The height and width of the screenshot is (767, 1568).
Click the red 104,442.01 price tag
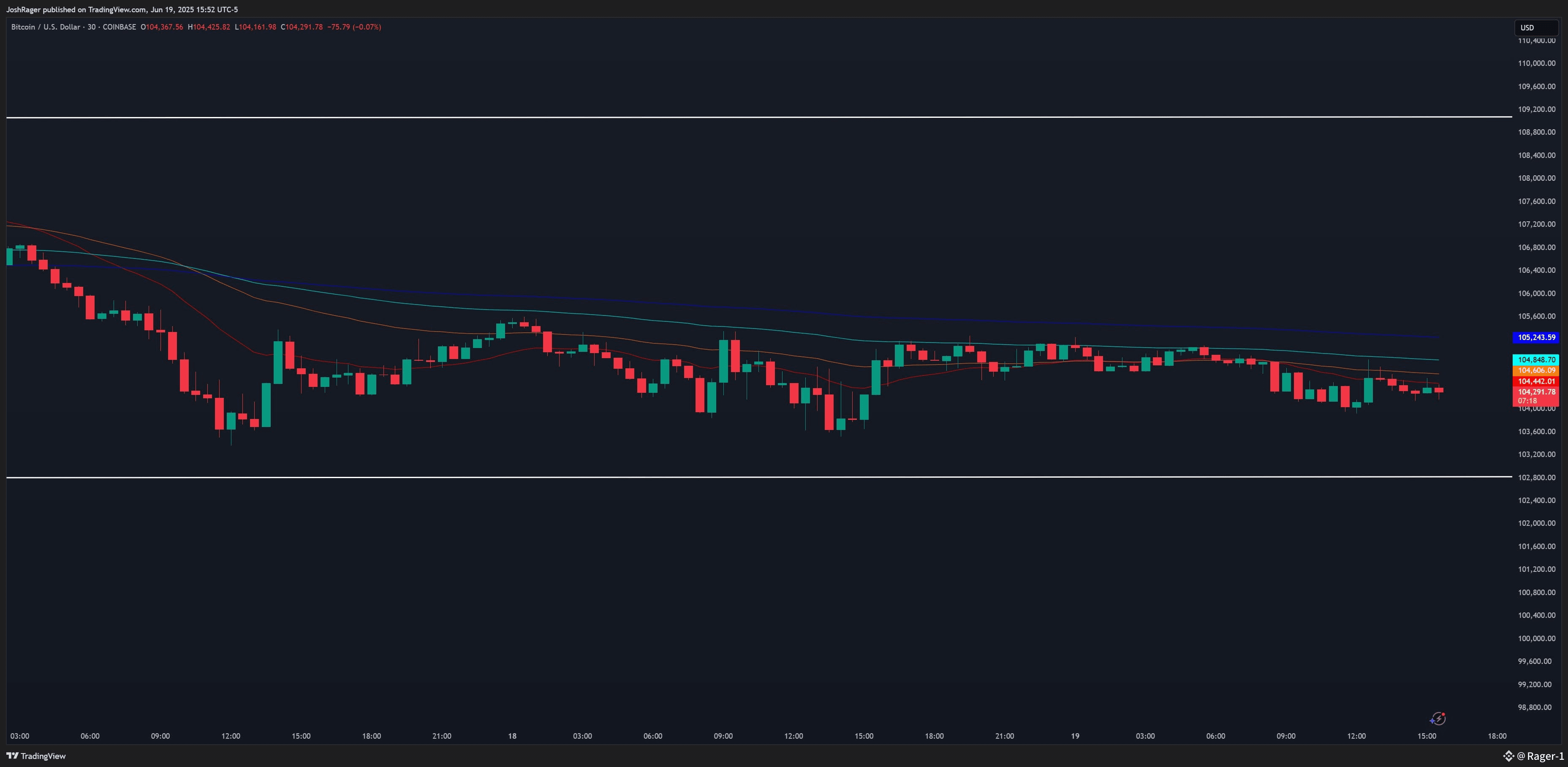1536,381
